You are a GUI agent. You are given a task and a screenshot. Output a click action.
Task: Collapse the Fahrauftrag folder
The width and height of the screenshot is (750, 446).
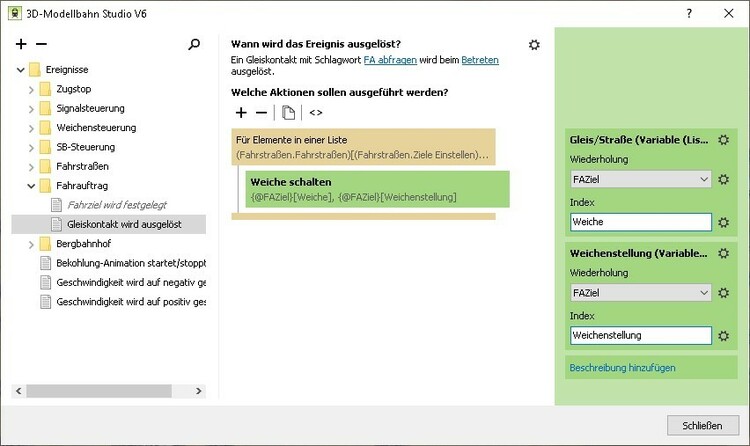point(31,185)
